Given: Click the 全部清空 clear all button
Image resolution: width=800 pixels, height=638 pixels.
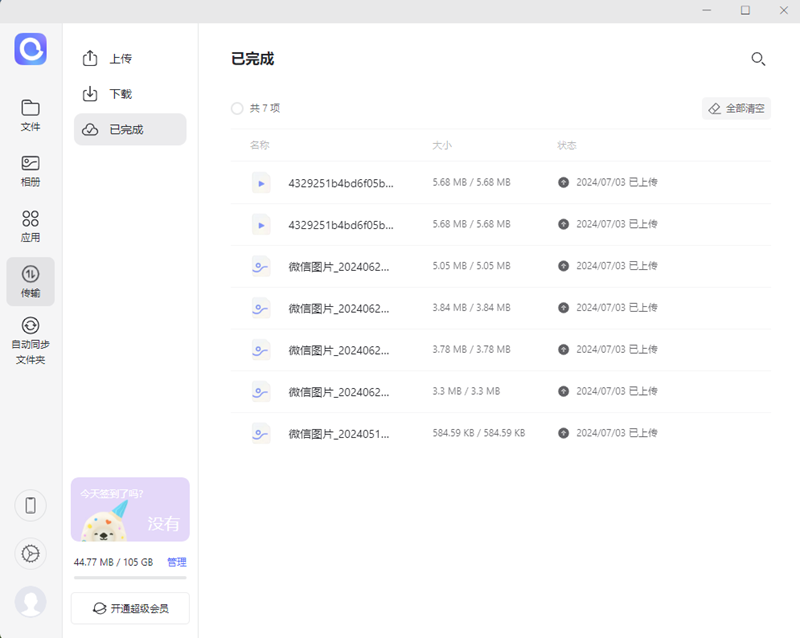Looking at the screenshot, I should click(x=736, y=108).
